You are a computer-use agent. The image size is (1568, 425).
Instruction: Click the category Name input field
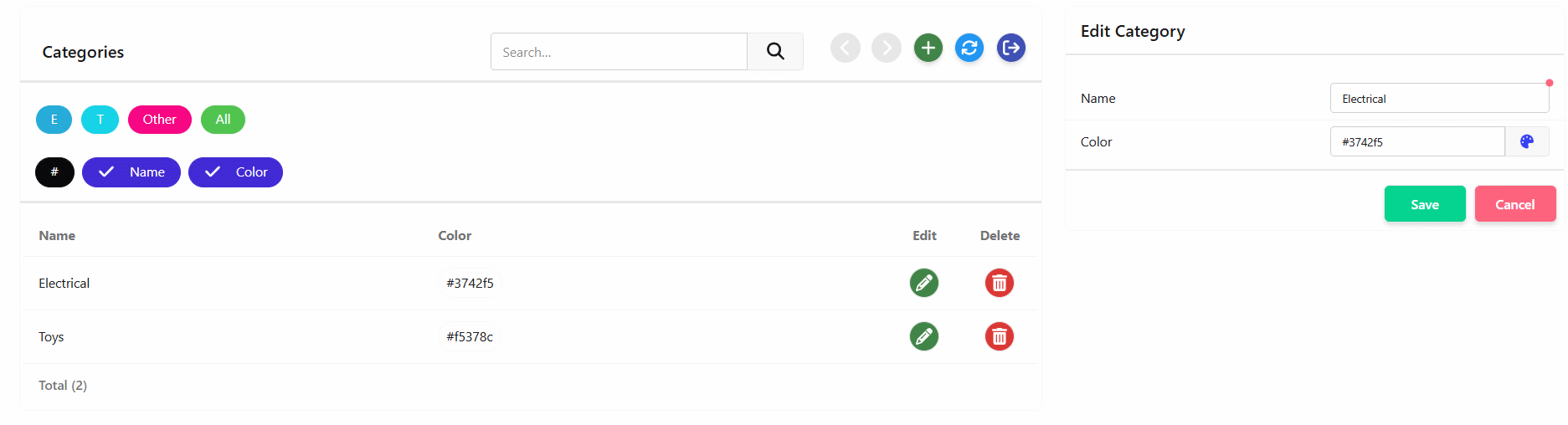1438,99
